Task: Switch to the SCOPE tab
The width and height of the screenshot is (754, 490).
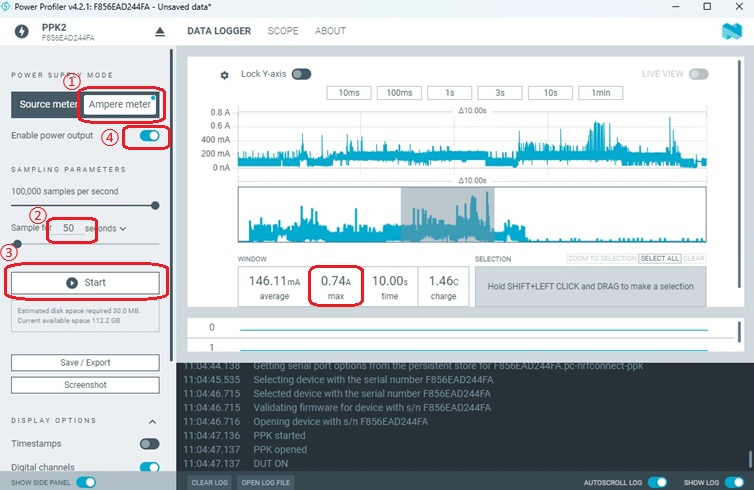Action: click(x=283, y=31)
